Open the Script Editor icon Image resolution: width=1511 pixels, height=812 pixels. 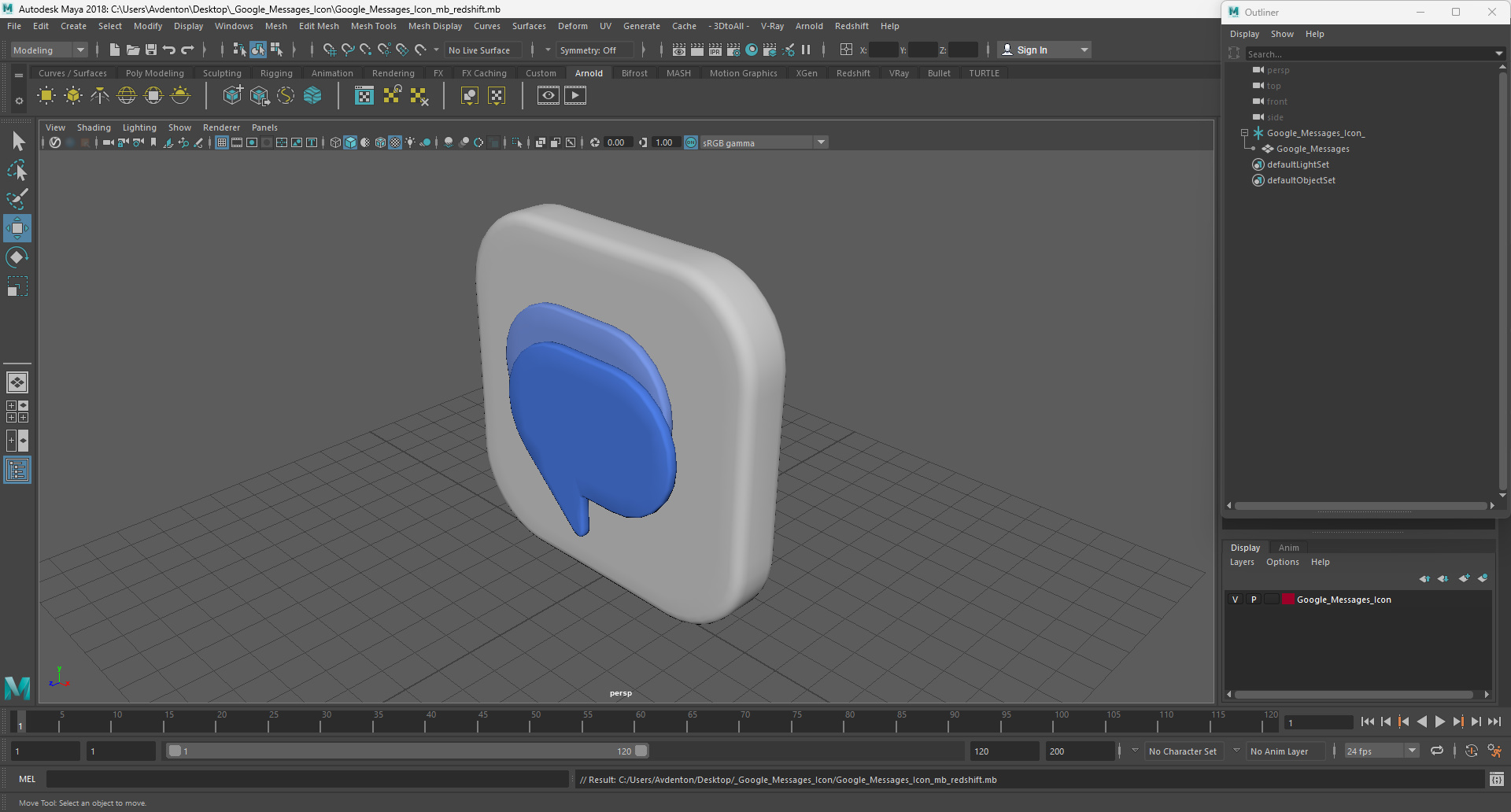click(1497, 780)
